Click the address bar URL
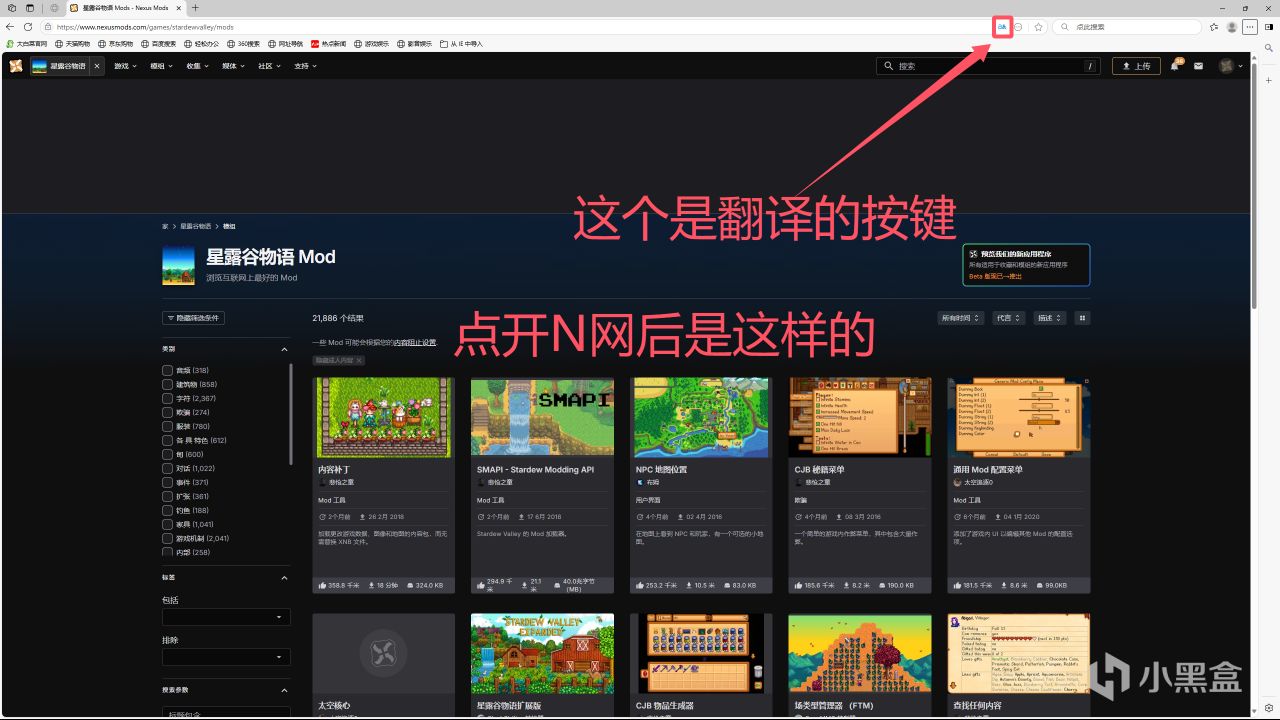 tap(145, 27)
